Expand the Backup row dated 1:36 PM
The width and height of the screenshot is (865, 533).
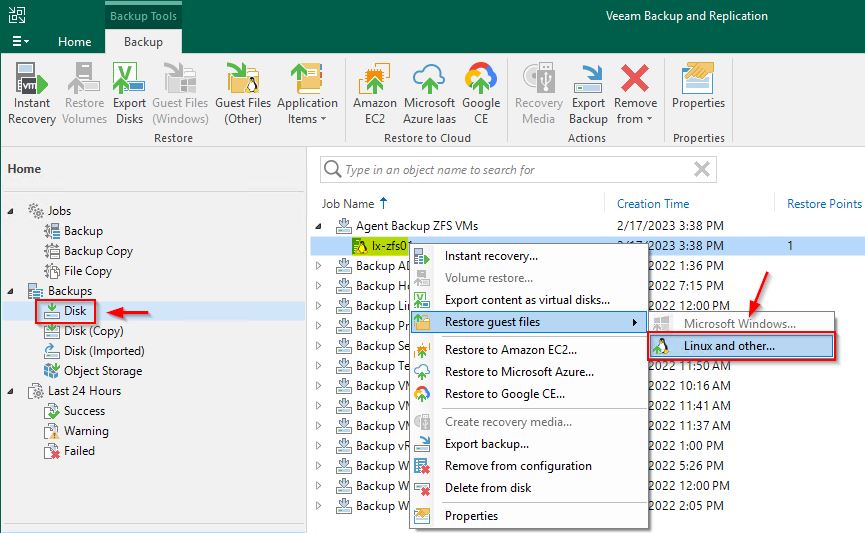pos(318,266)
